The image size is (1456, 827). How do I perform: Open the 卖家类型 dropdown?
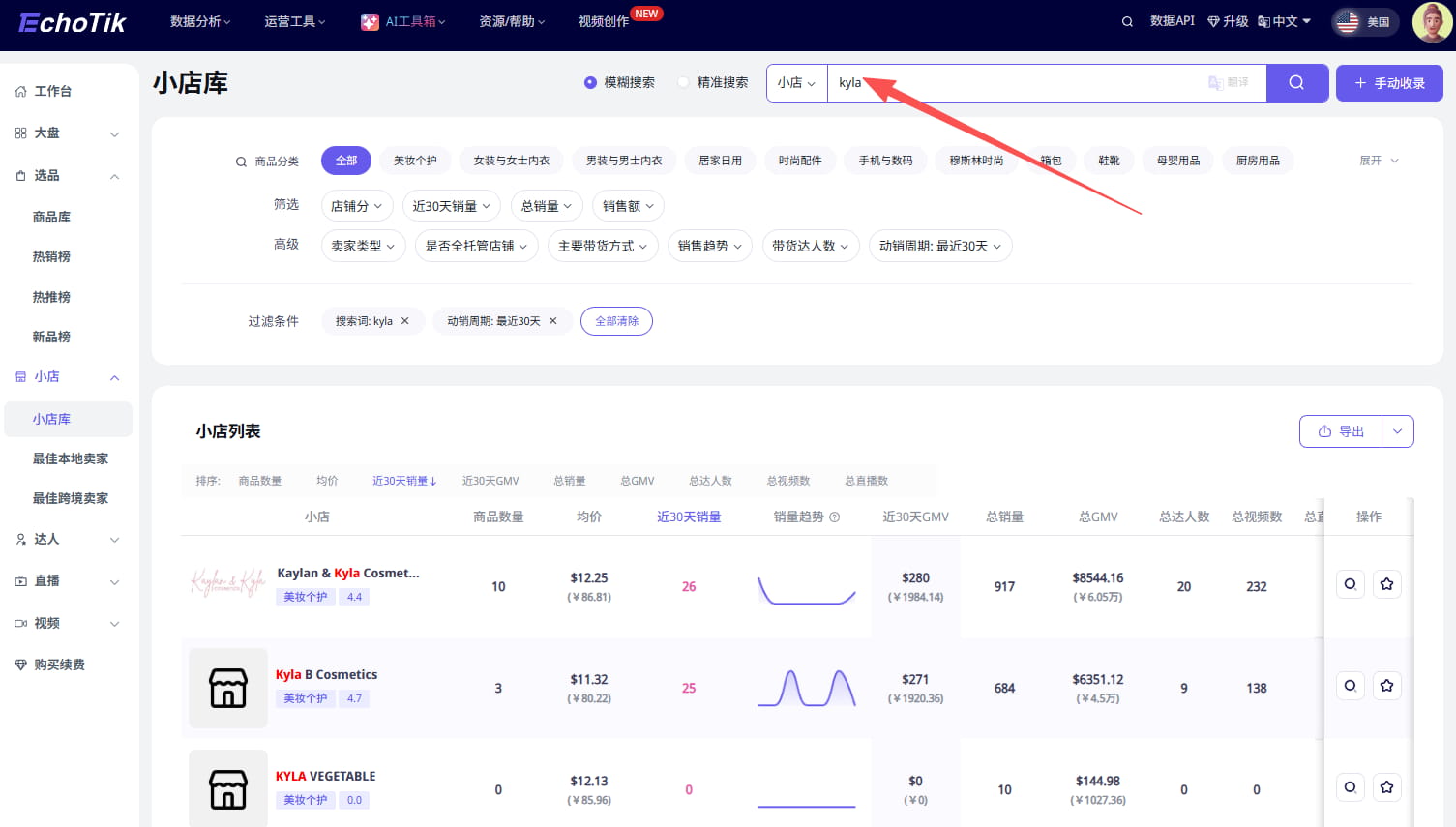363,246
